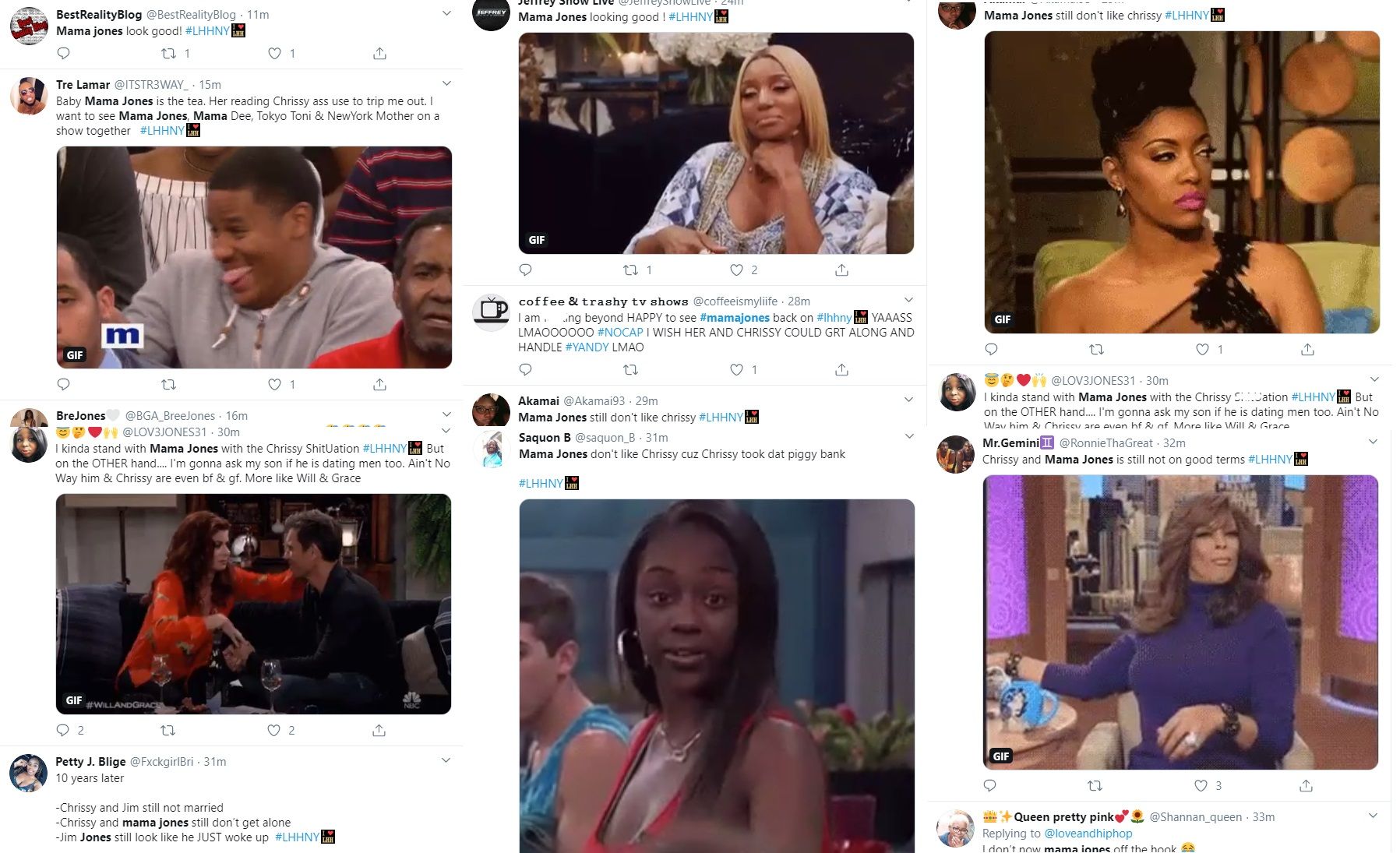Like Jeffrey Show Live's tweet
Image resolution: width=1400 pixels, height=853 pixels.
click(736, 270)
